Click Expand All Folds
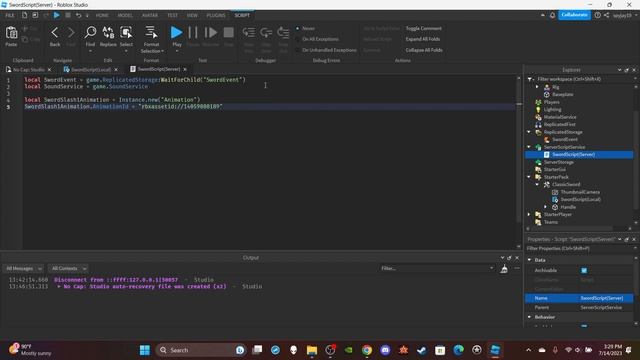The width and height of the screenshot is (640, 360). click(x=422, y=39)
